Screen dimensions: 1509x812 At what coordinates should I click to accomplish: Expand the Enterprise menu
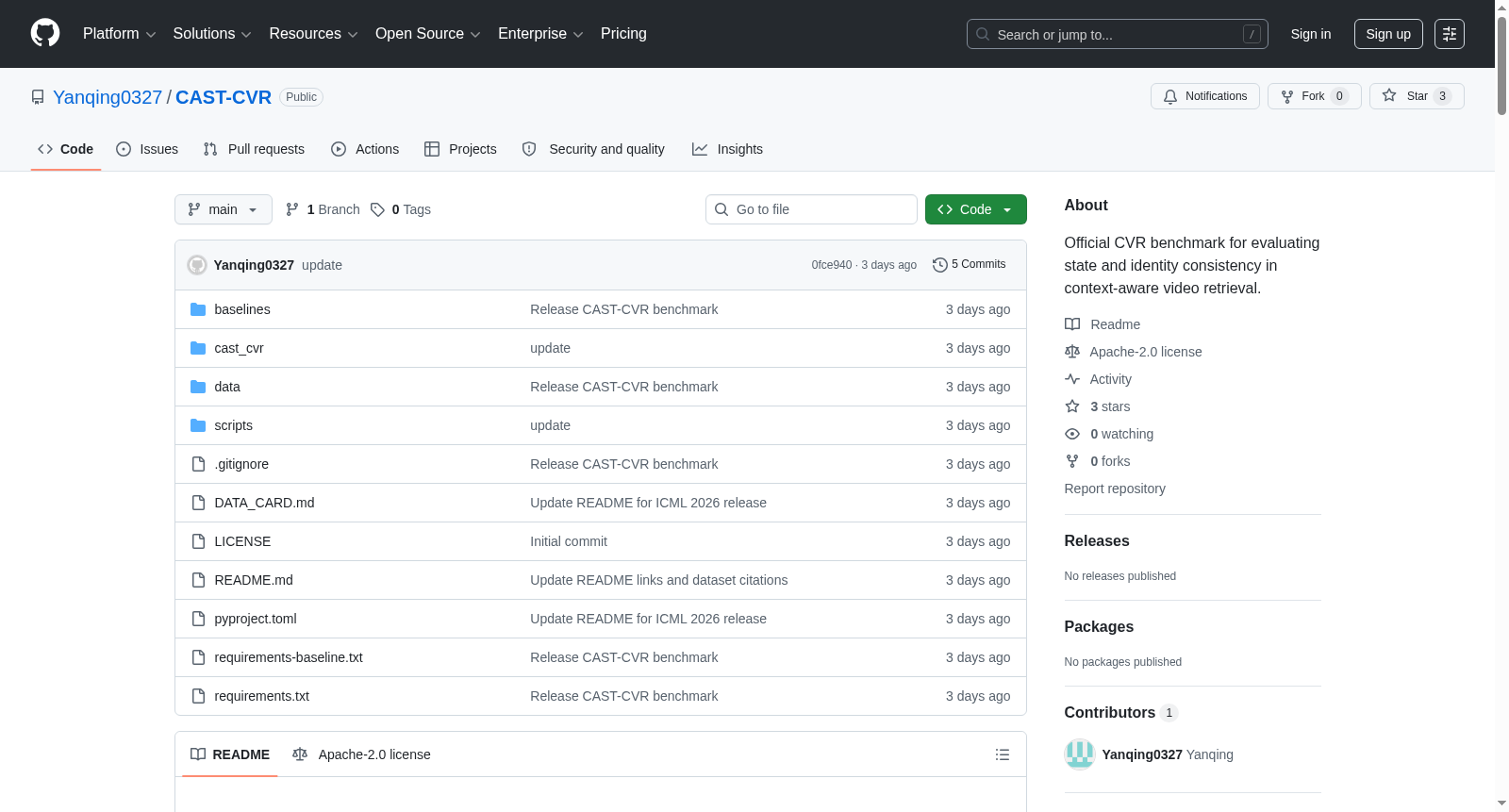click(x=540, y=34)
